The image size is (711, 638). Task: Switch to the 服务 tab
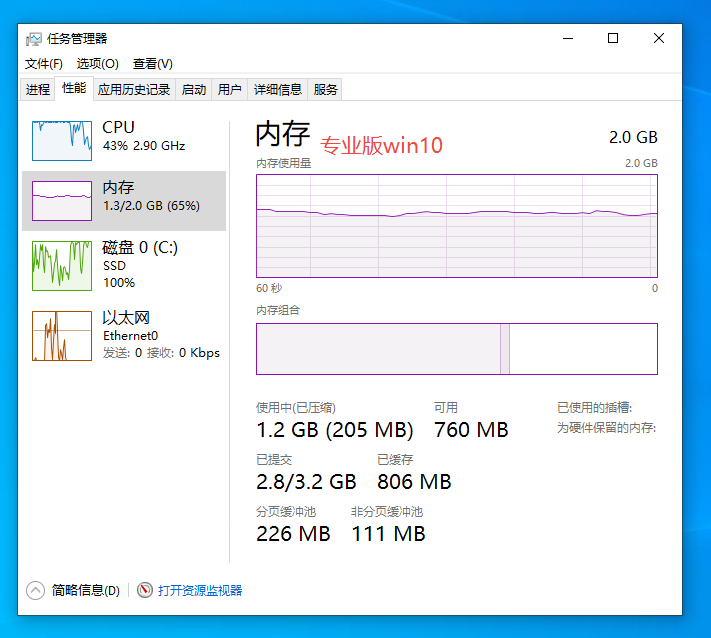pyautogui.click(x=325, y=89)
